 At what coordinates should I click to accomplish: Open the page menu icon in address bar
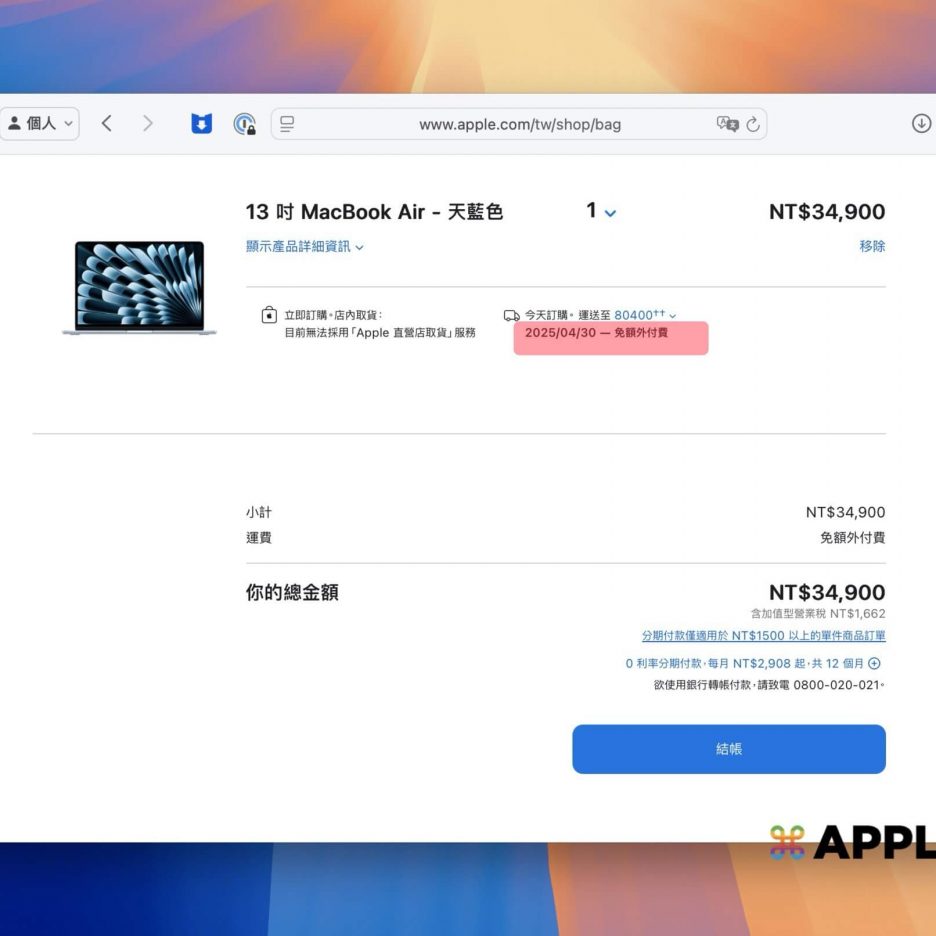(287, 124)
